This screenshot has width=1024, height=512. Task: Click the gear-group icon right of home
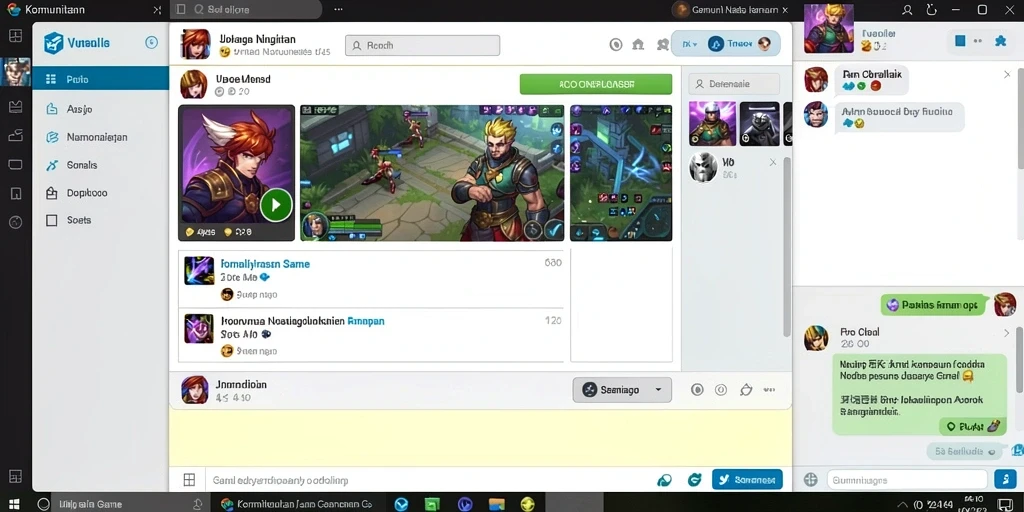pos(663,44)
